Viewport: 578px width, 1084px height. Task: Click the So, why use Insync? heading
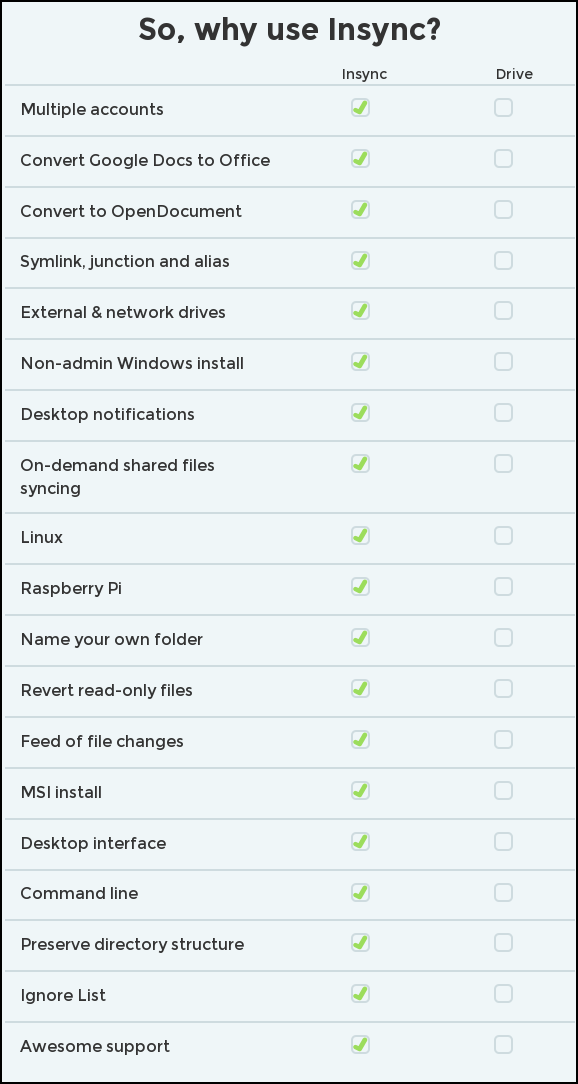pyautogui.click(x=289, y=30)
